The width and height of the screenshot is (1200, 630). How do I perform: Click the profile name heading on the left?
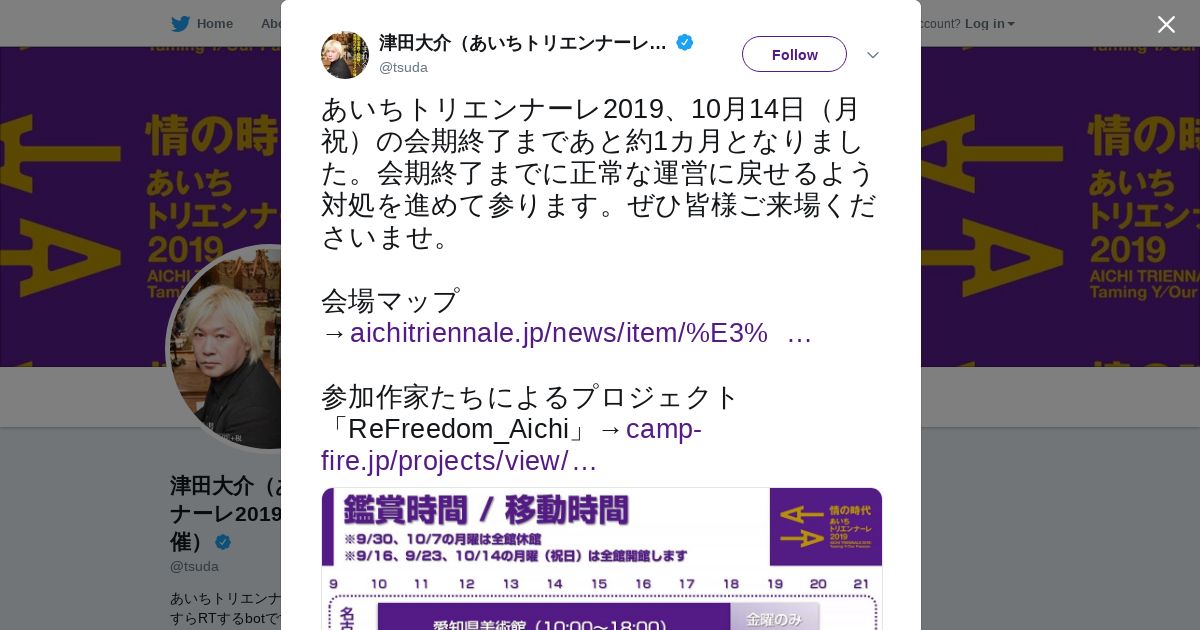226,513
